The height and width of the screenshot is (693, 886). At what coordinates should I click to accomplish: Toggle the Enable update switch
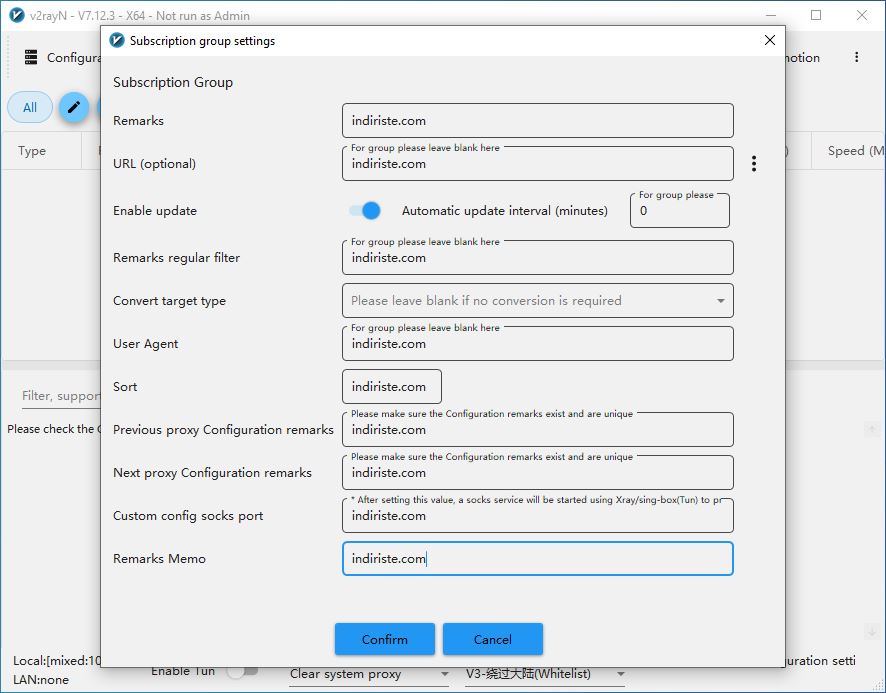click(x=364, y=211)
